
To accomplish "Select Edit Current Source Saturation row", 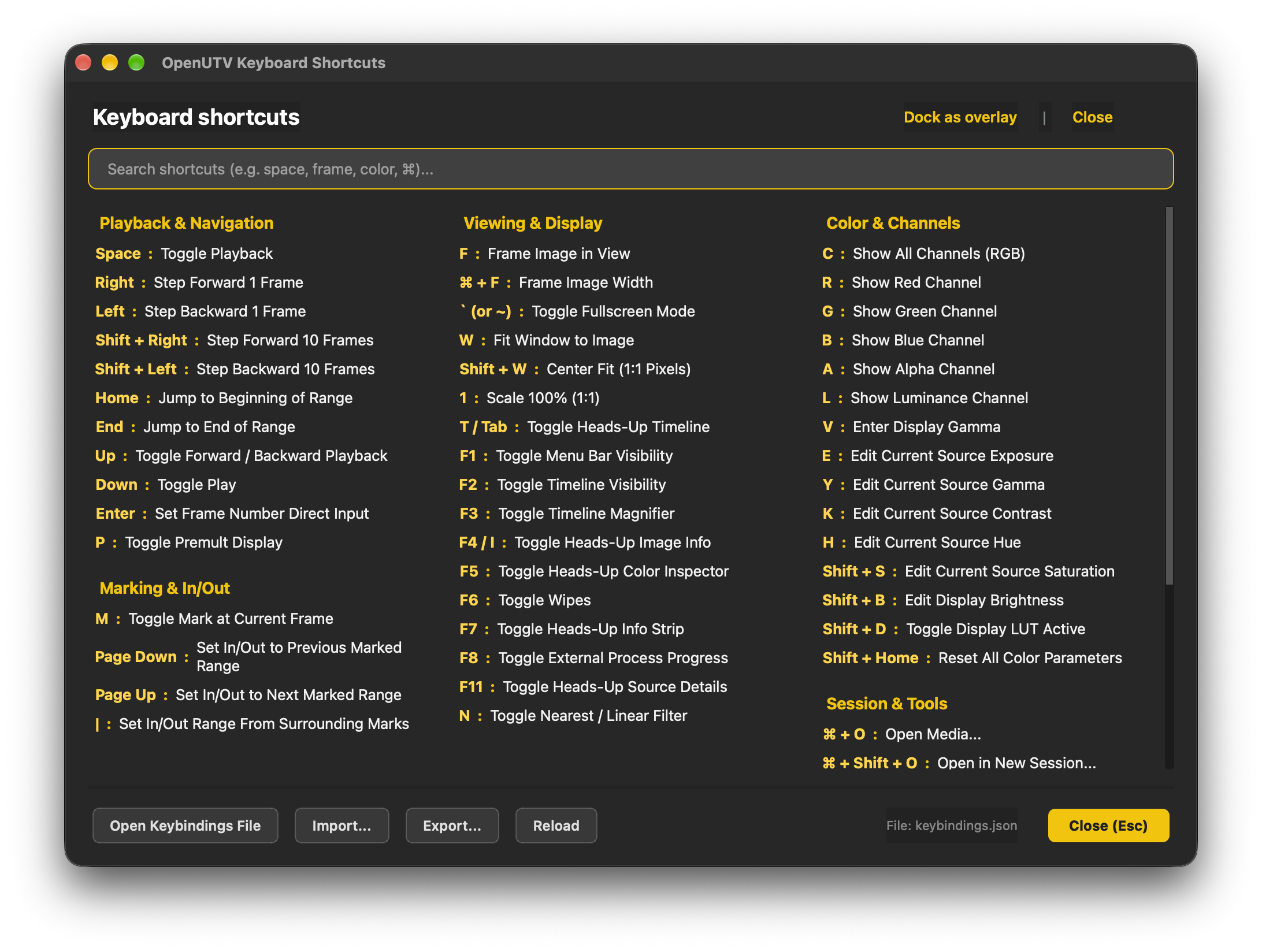I will point(968,571).
